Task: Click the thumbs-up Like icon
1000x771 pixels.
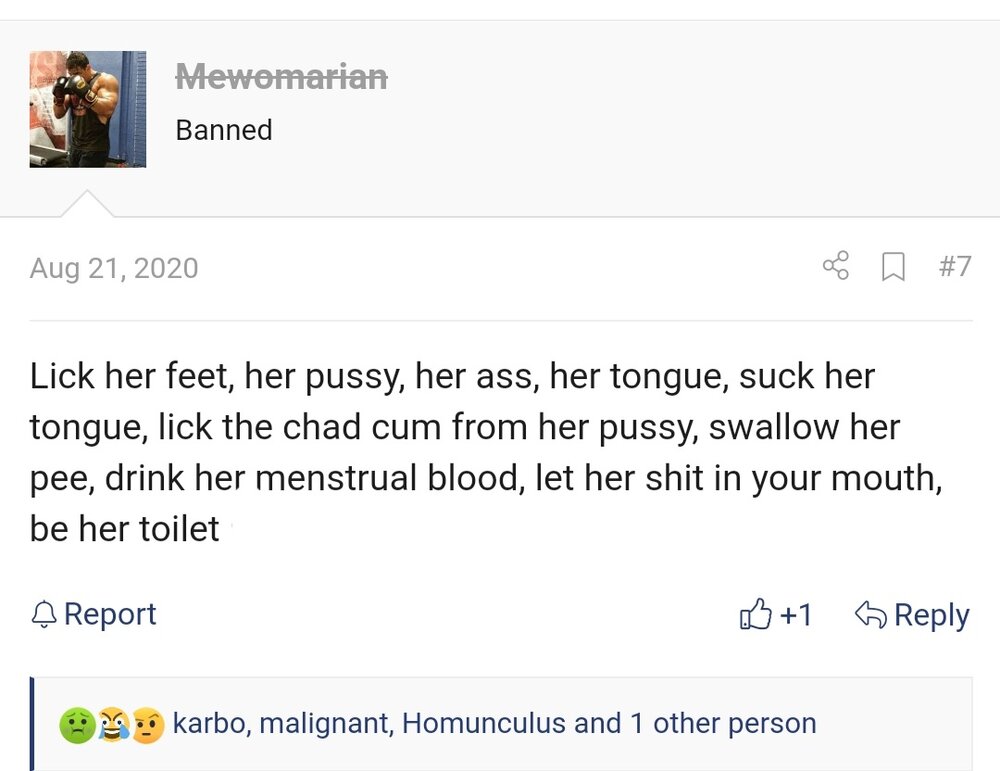Action: click(x=757, y=615)
